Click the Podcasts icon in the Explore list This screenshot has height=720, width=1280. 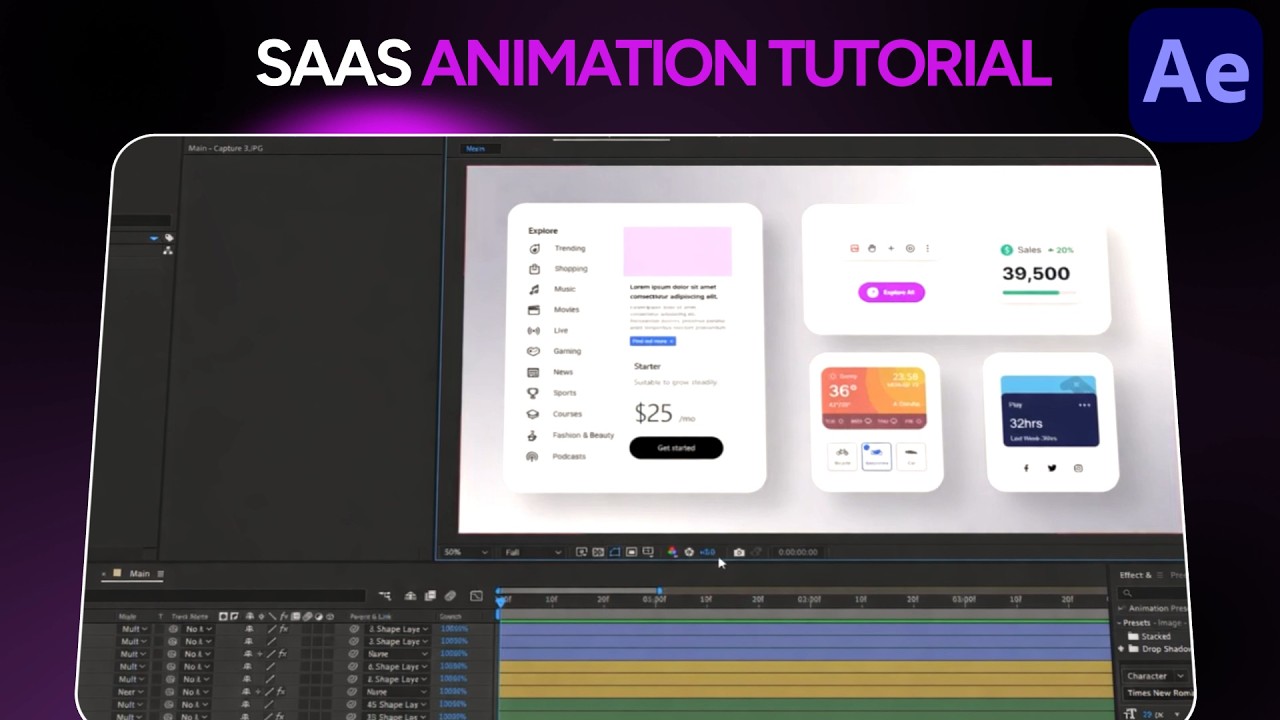(532, 456)
